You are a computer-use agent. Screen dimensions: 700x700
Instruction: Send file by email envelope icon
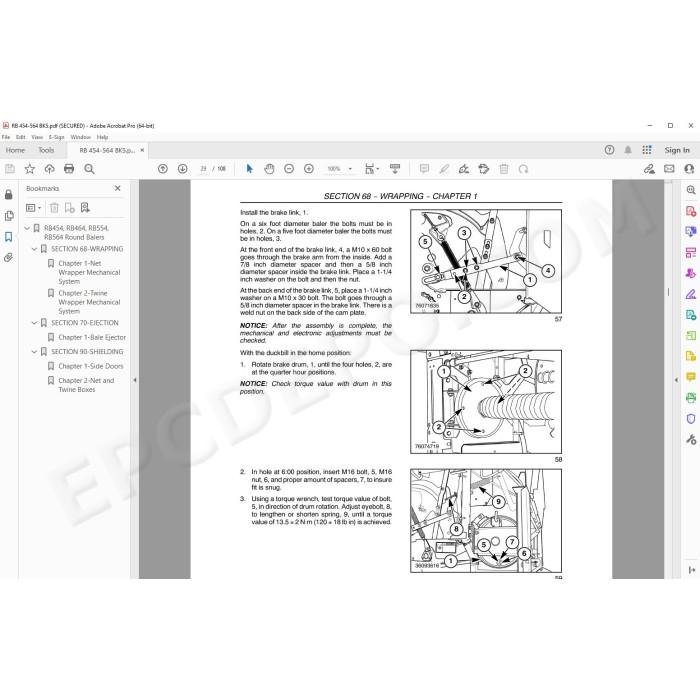click(x=669, y=169)
